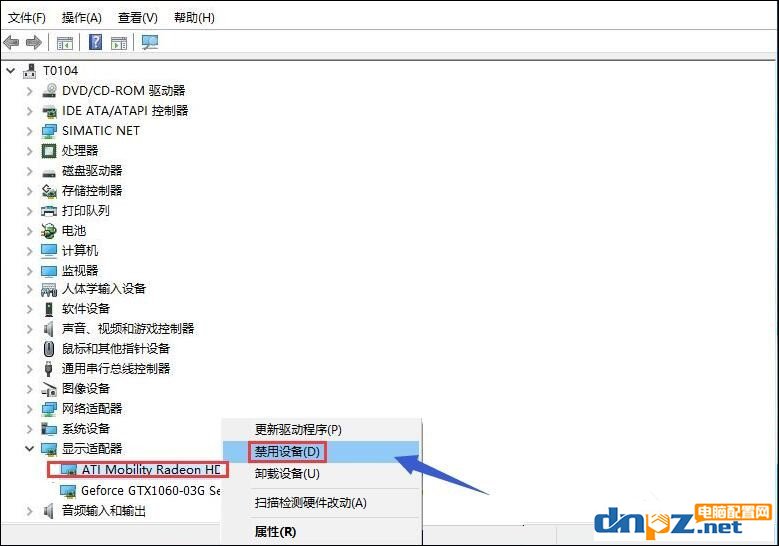Expand the 监视器 node

click(x=29, y=271)
